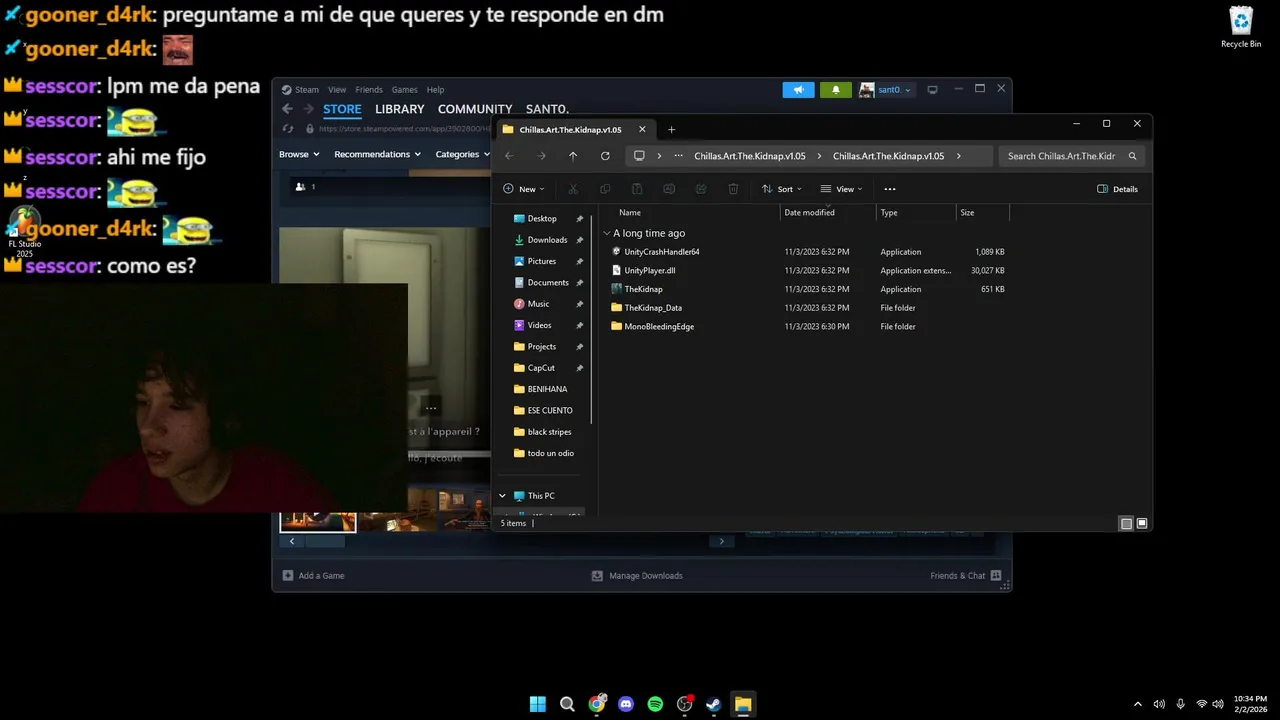Open See more ellipsis menu in Explorer
Viewport: 1280px width, 720px height.
(890, 189)
